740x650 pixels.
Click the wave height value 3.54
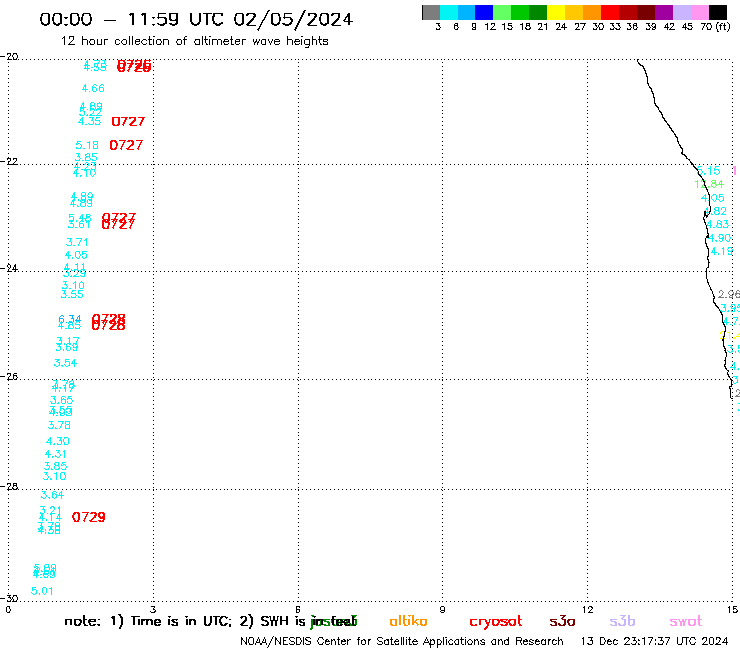pyautogui.click(x=65, y=363)
